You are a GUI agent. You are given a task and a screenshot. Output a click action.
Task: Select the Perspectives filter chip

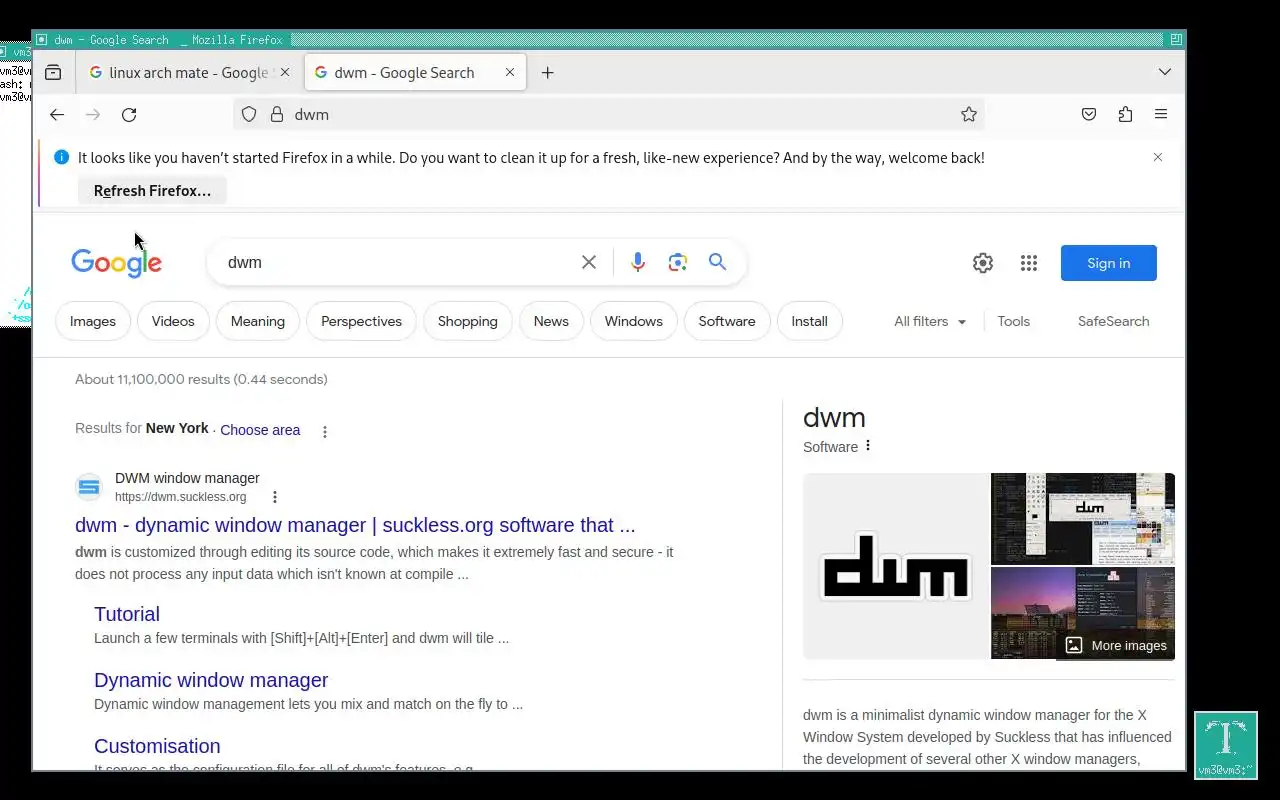tap(361, 321)
